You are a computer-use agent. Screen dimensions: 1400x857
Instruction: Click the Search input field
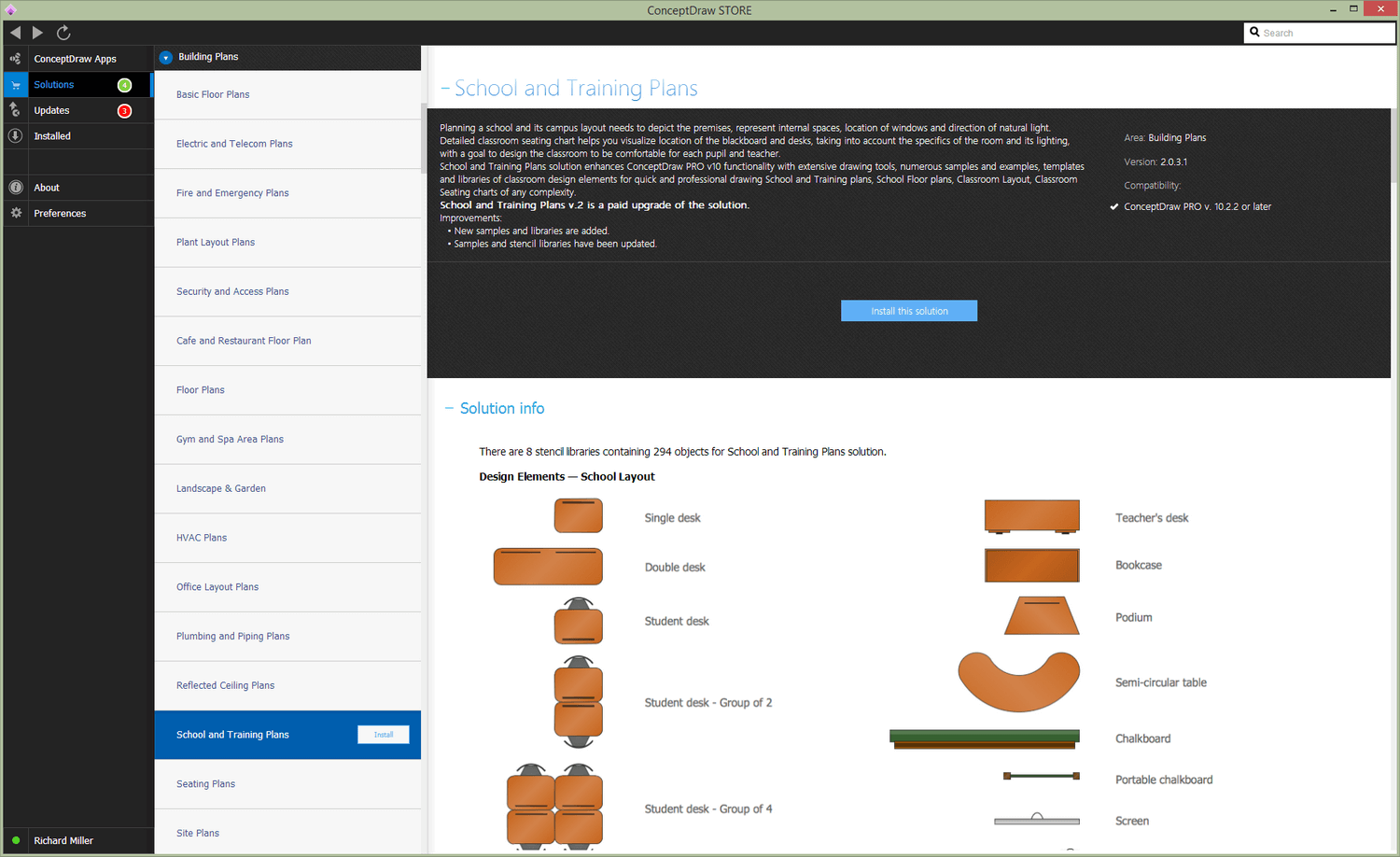click(x=1320, y=33)
